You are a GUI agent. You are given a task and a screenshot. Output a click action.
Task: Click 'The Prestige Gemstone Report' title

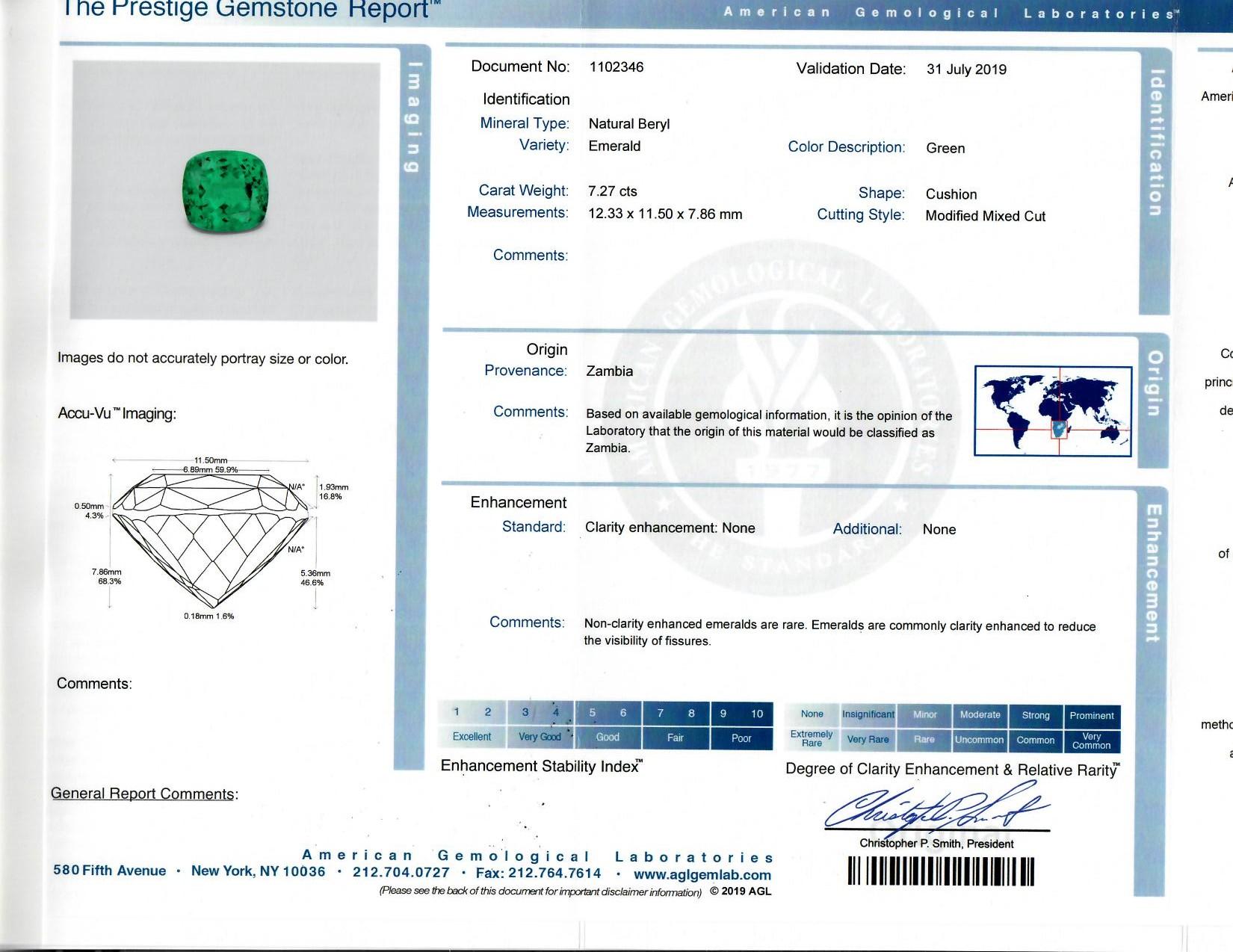[251, 9]
